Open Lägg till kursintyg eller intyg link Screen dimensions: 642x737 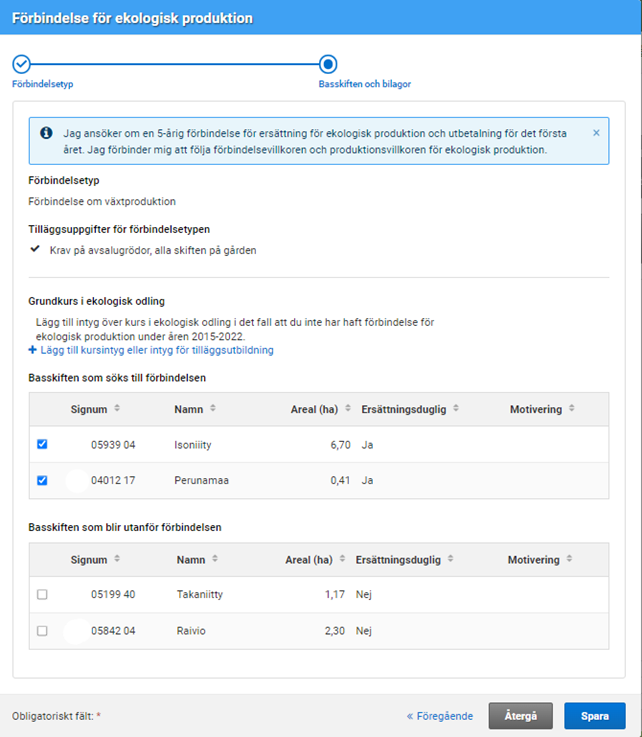click(x=157, y=350)
